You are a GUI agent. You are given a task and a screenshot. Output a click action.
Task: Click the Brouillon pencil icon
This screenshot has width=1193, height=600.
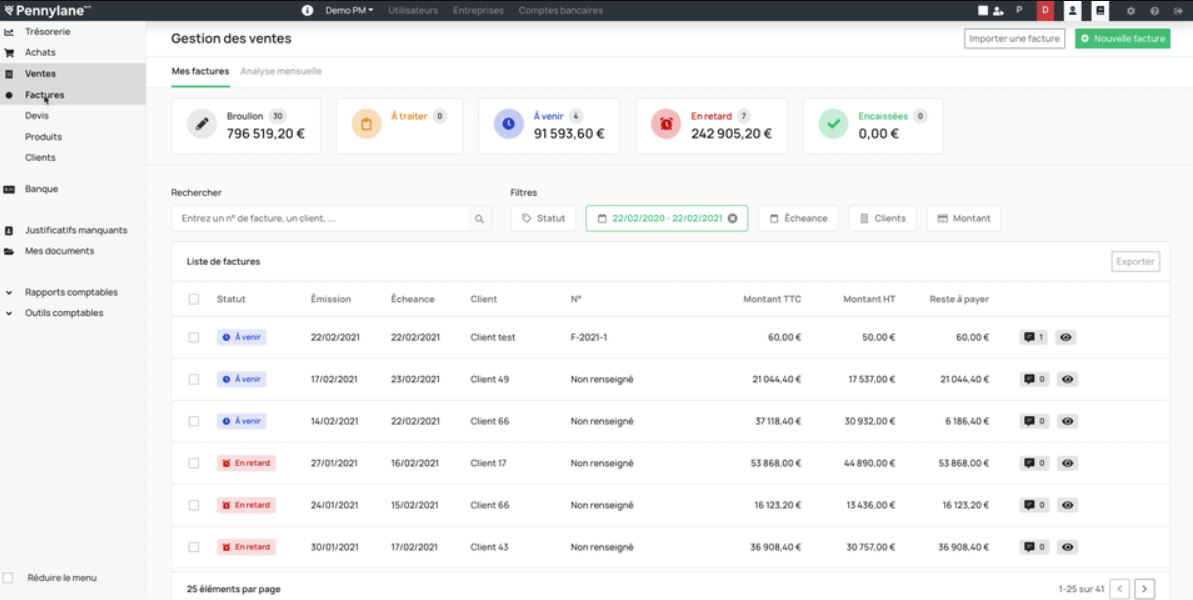[x=202, y=124]
